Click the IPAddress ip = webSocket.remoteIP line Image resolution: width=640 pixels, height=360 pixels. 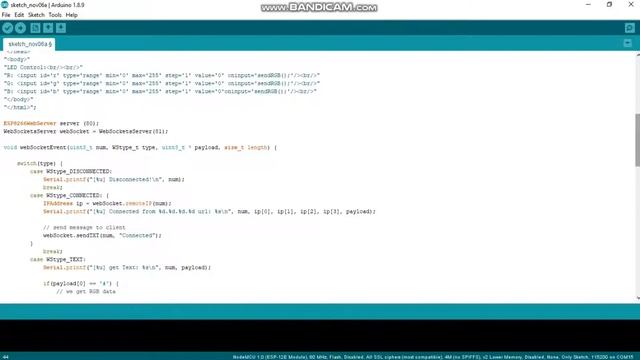(x=107, y=203)
